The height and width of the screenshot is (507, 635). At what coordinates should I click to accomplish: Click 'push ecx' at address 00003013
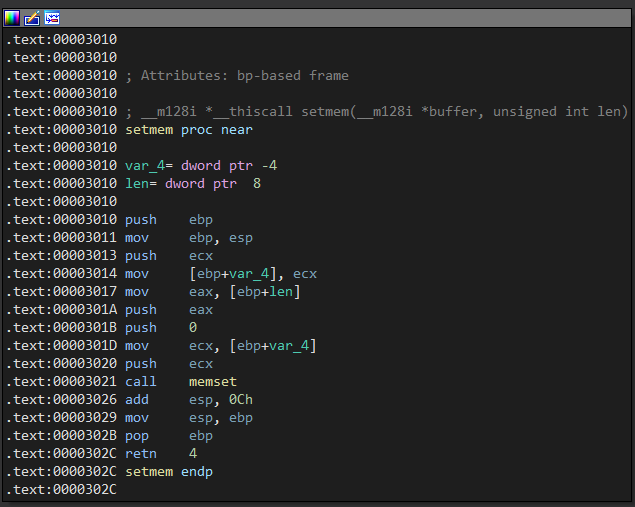169,256
